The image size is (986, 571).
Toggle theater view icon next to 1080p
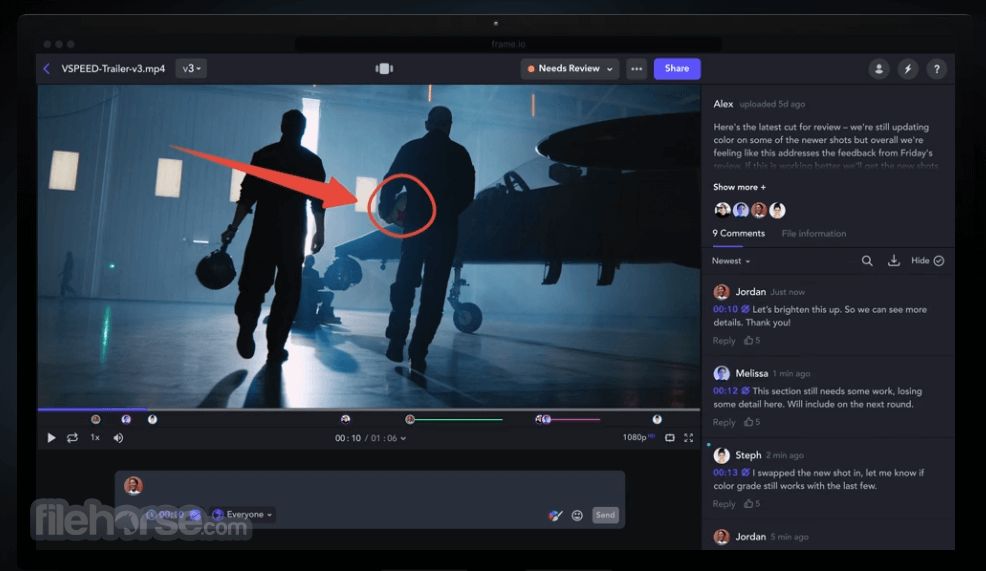coord(670,438)
